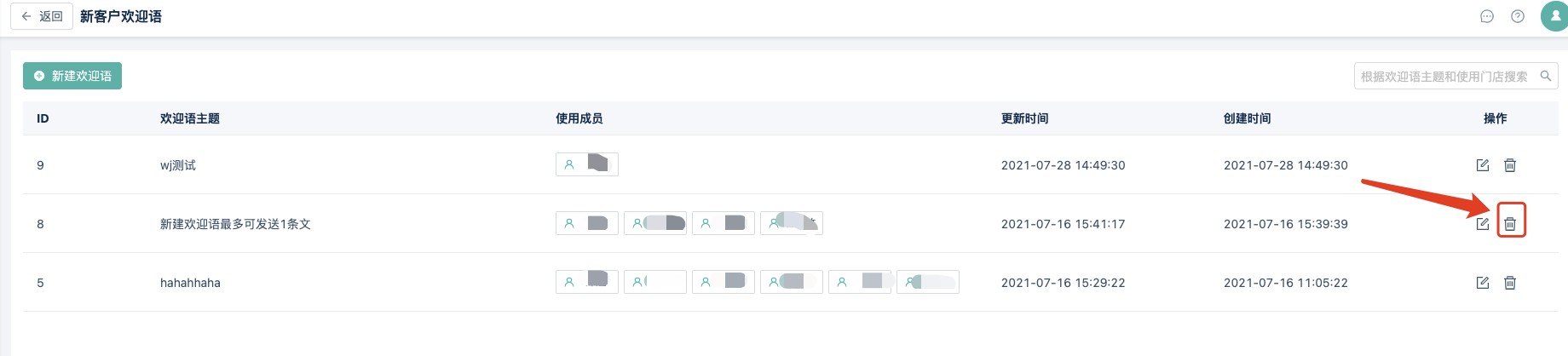The height and width of the screenshot is (356, 1568).
Task: Click edit icon for wj测试 row
Action: tap(1483, 165)
